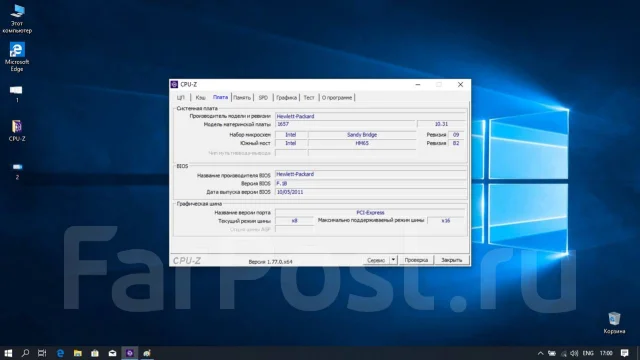The width and height of the screenshot is (640, 360).
Task: Open taskbar search magnifier
Action: tap(25, 353)
